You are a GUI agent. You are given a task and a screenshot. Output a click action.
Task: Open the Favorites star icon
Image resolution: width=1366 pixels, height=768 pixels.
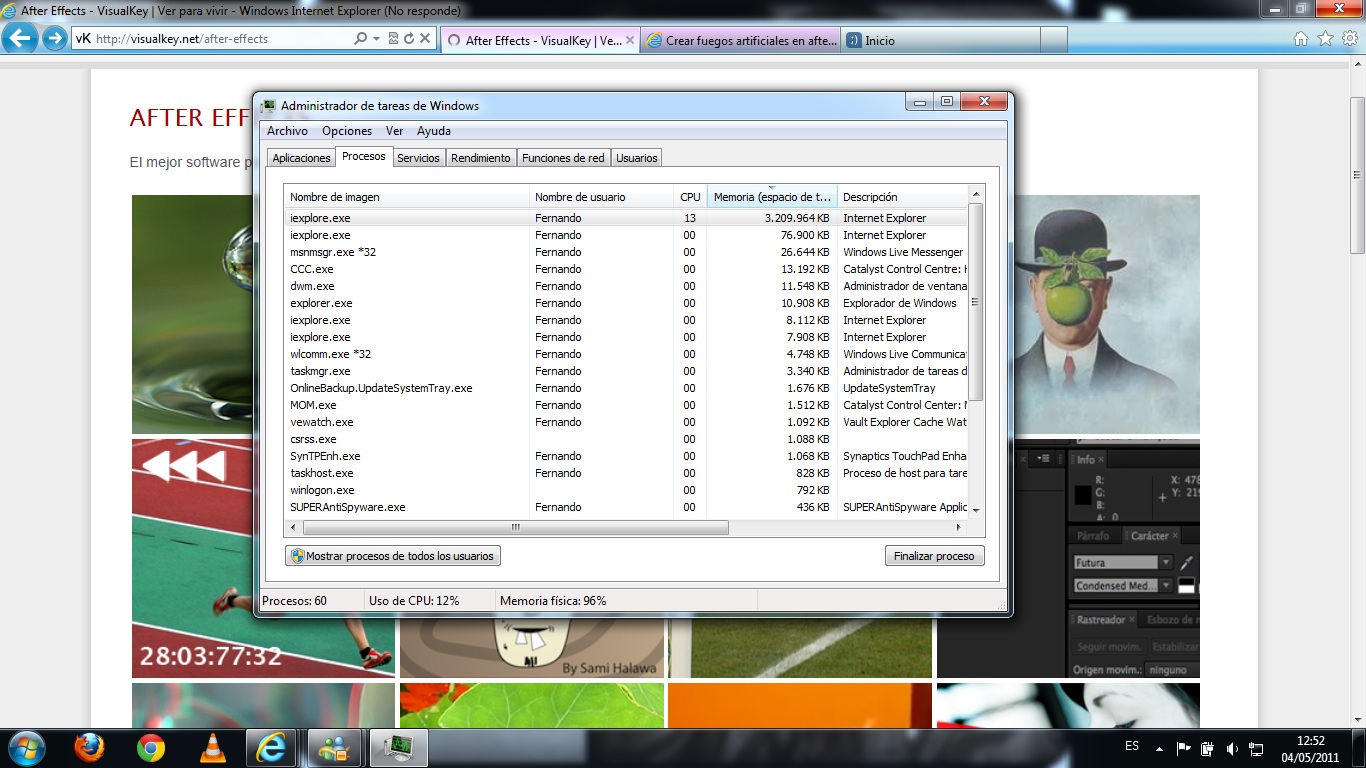(x=1325, y=39)
